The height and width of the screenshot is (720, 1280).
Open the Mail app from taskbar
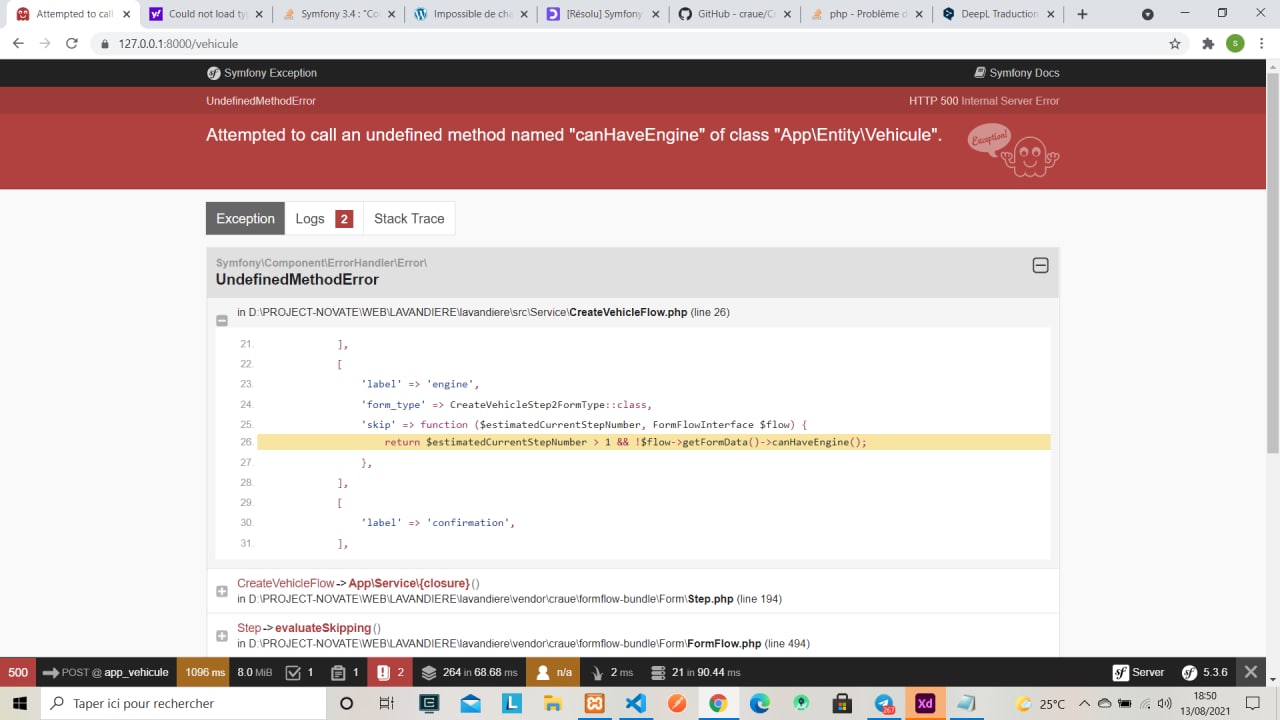pyautogui.click(x=471, y=703)
